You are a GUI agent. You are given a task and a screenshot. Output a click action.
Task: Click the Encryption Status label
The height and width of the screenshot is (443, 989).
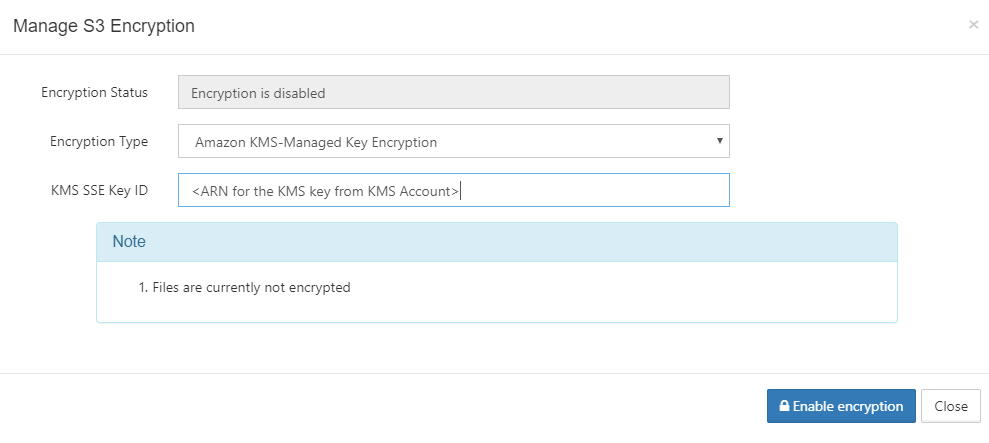tap(94, 92)
